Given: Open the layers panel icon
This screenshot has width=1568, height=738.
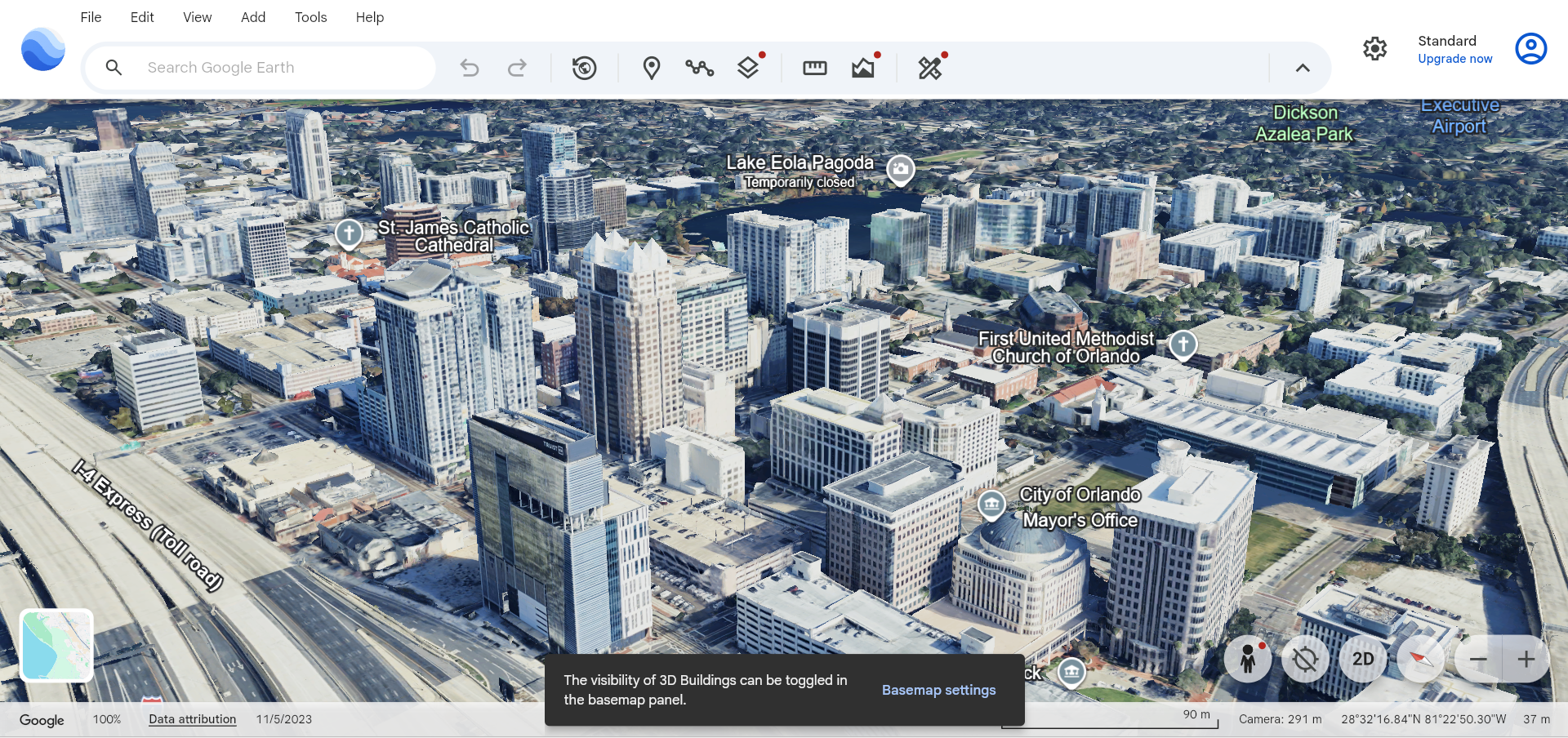Looking at the screenshot, I should point(749,68).
